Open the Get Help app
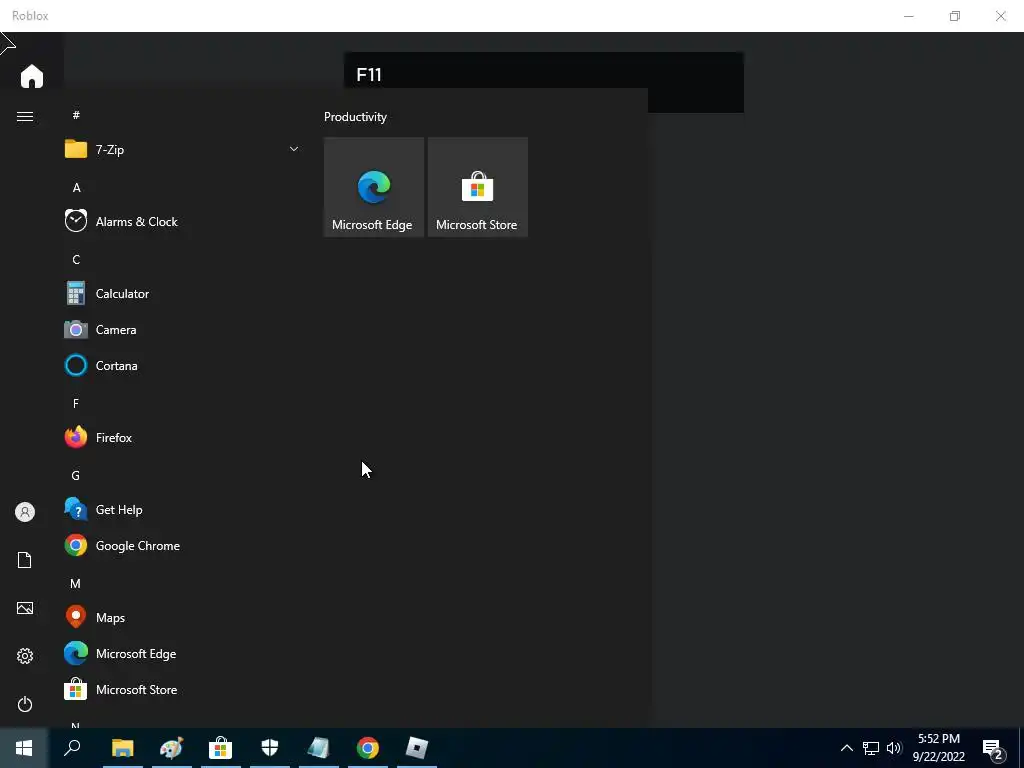The width and height of the screenshot is (1024, 768). click(182, 509)
